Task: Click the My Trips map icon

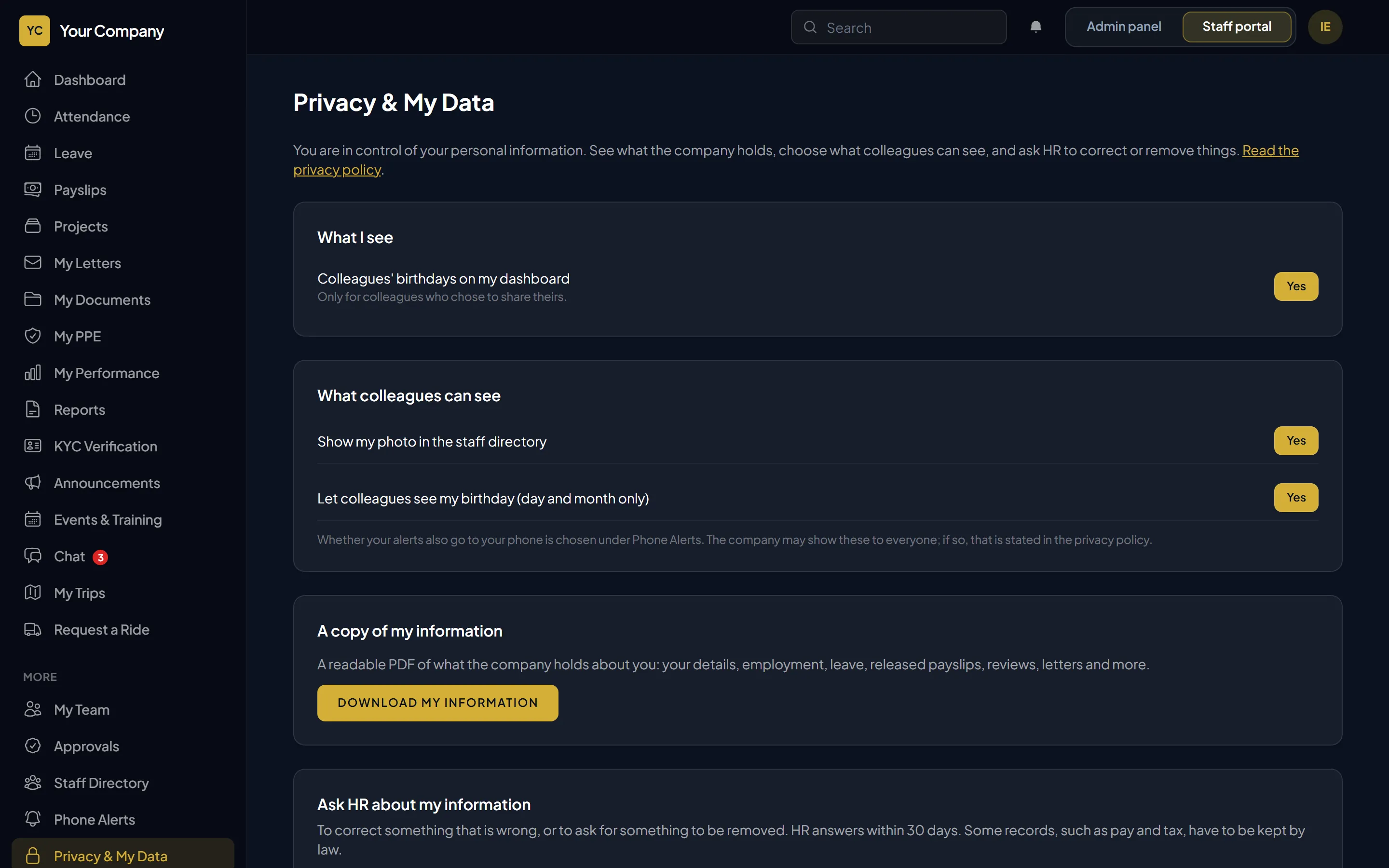Action: [33, 593]
